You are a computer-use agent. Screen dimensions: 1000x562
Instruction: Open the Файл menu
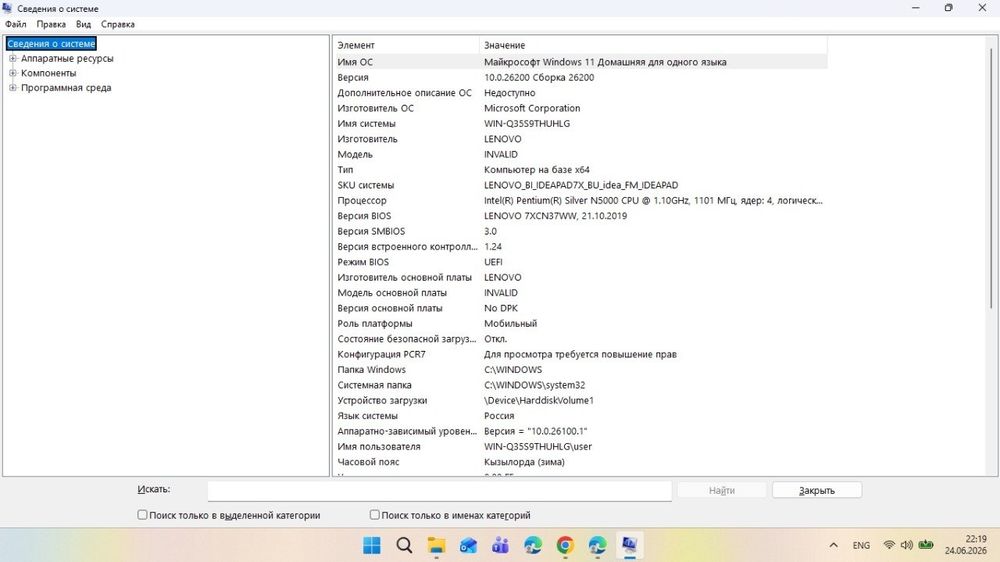(16, 24)
